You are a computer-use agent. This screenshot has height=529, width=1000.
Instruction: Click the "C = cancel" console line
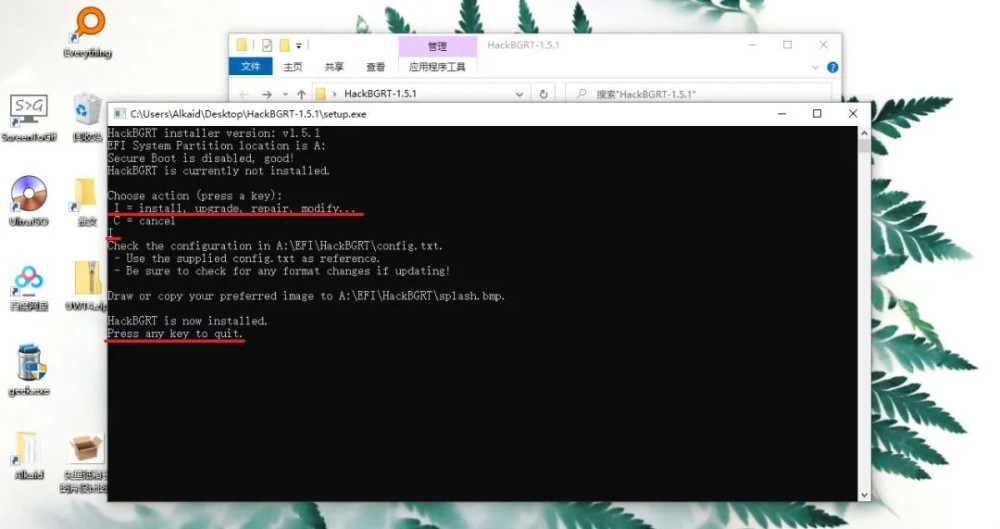(x=144, y=221)
